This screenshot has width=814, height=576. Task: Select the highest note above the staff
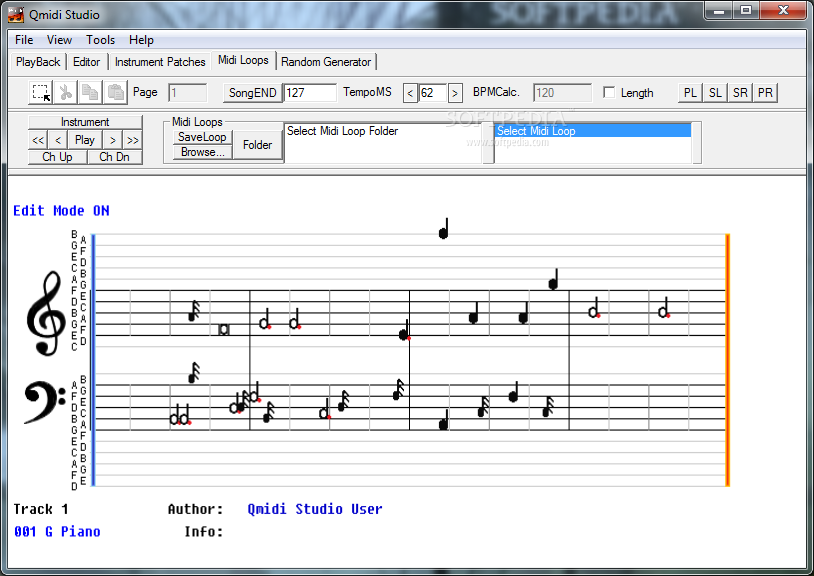point(443,229)
